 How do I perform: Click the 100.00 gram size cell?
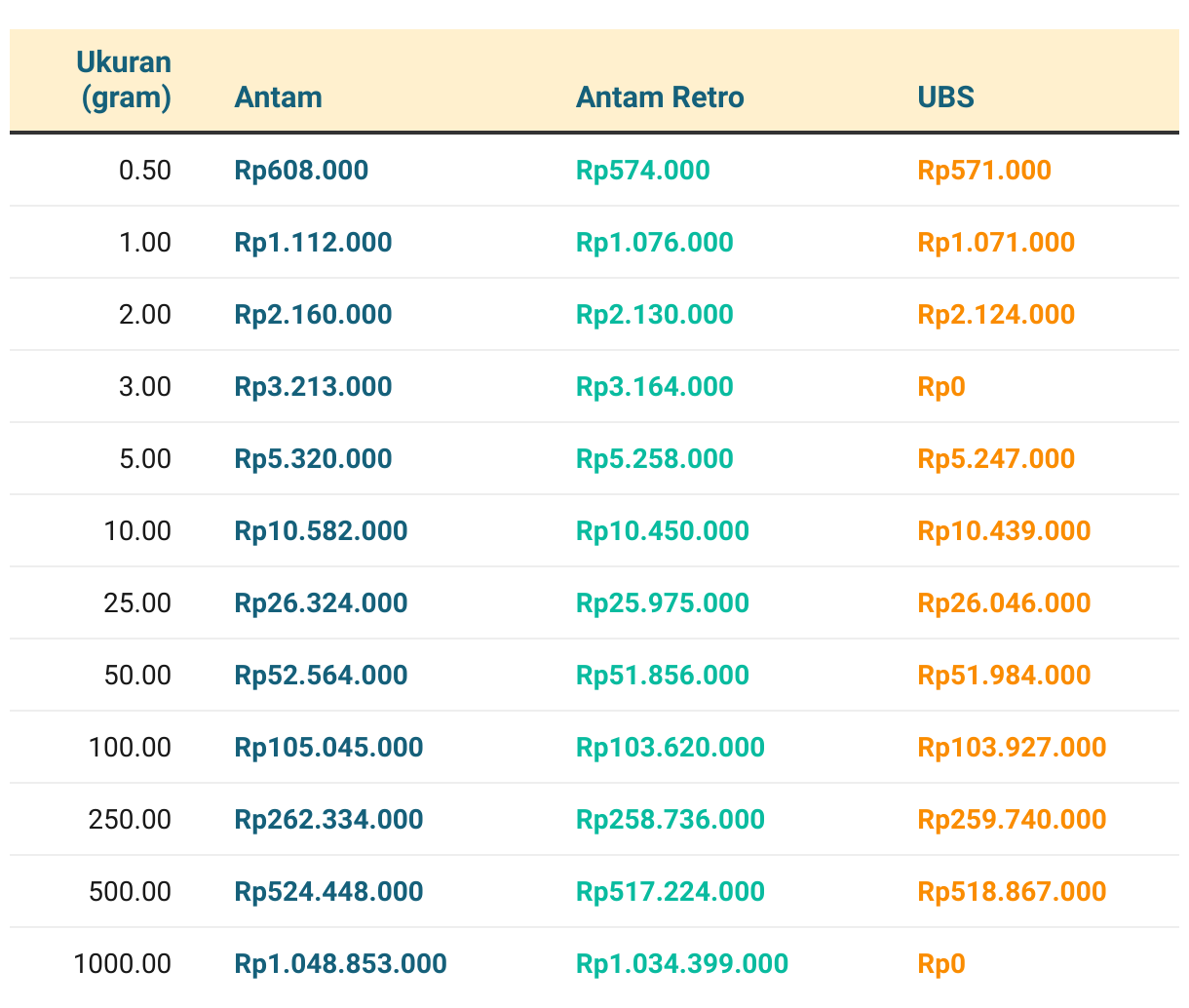(130, 748)
